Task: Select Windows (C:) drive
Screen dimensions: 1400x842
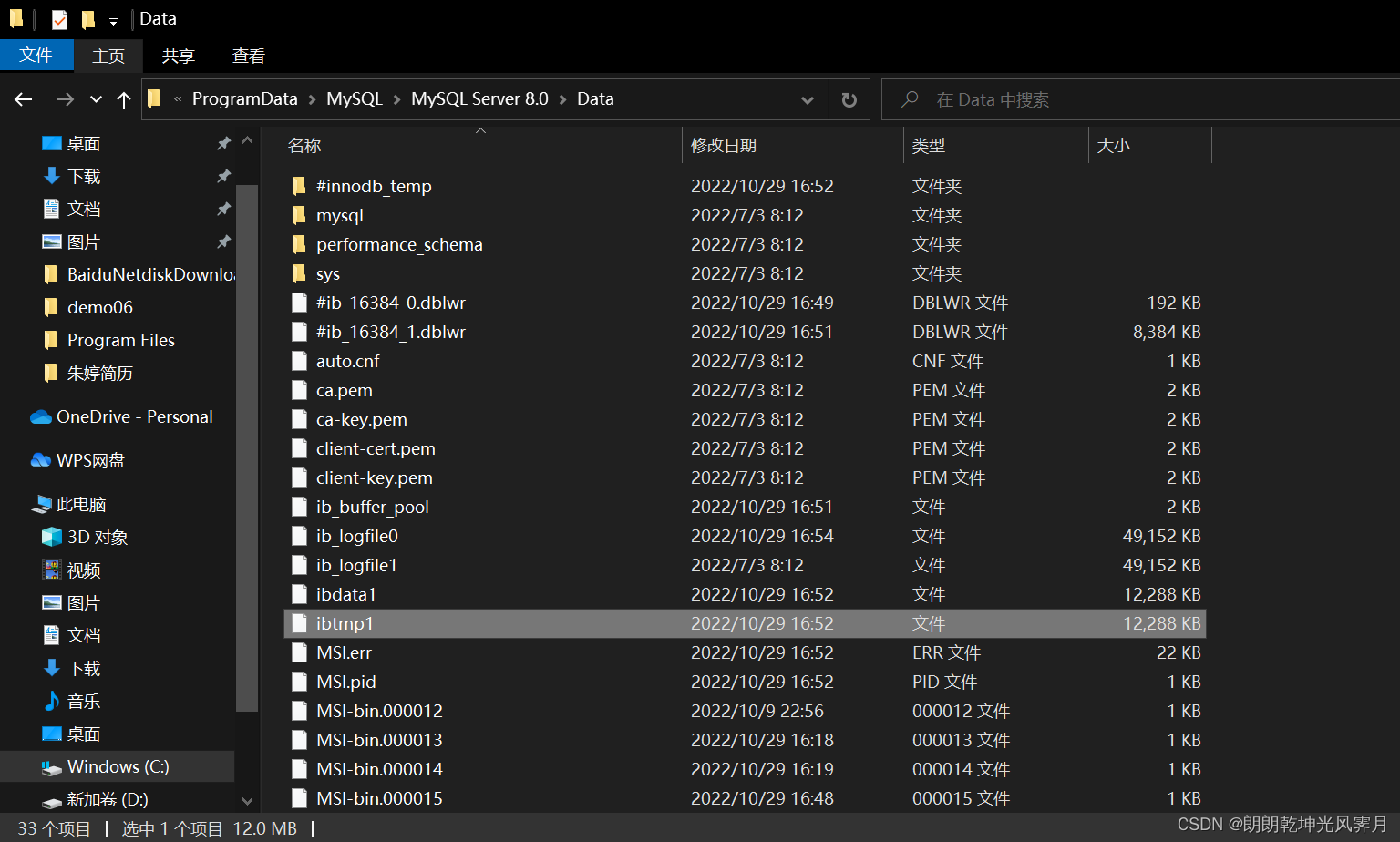Action: [118, 766]
